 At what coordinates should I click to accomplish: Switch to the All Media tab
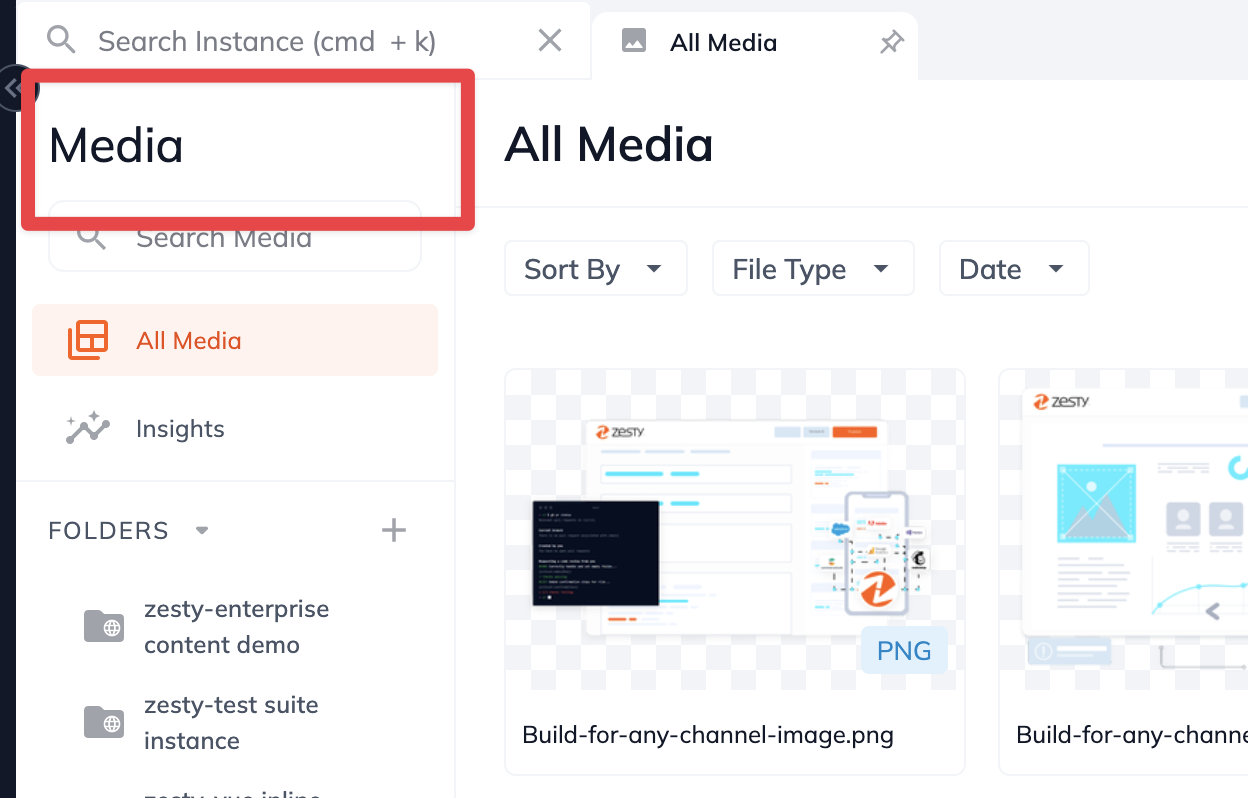coord(723,42)
